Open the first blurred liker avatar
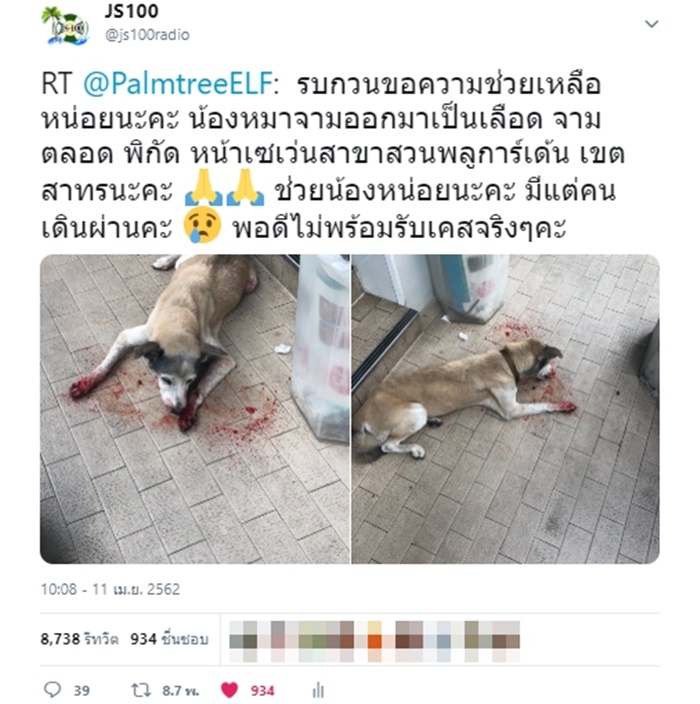700x704 pixels. (243, 641)
